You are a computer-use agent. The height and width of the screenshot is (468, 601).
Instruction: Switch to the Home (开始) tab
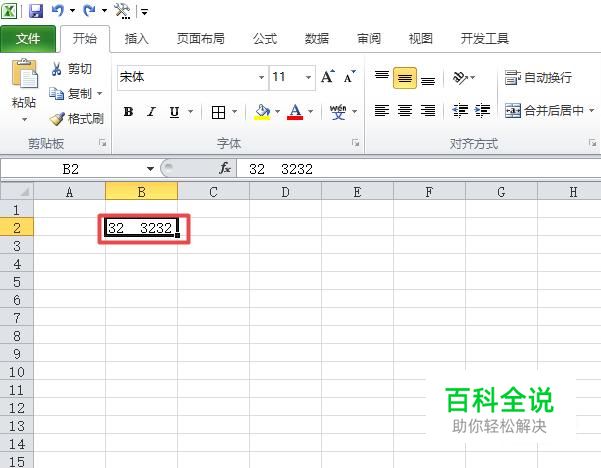(x=85, y=39)
